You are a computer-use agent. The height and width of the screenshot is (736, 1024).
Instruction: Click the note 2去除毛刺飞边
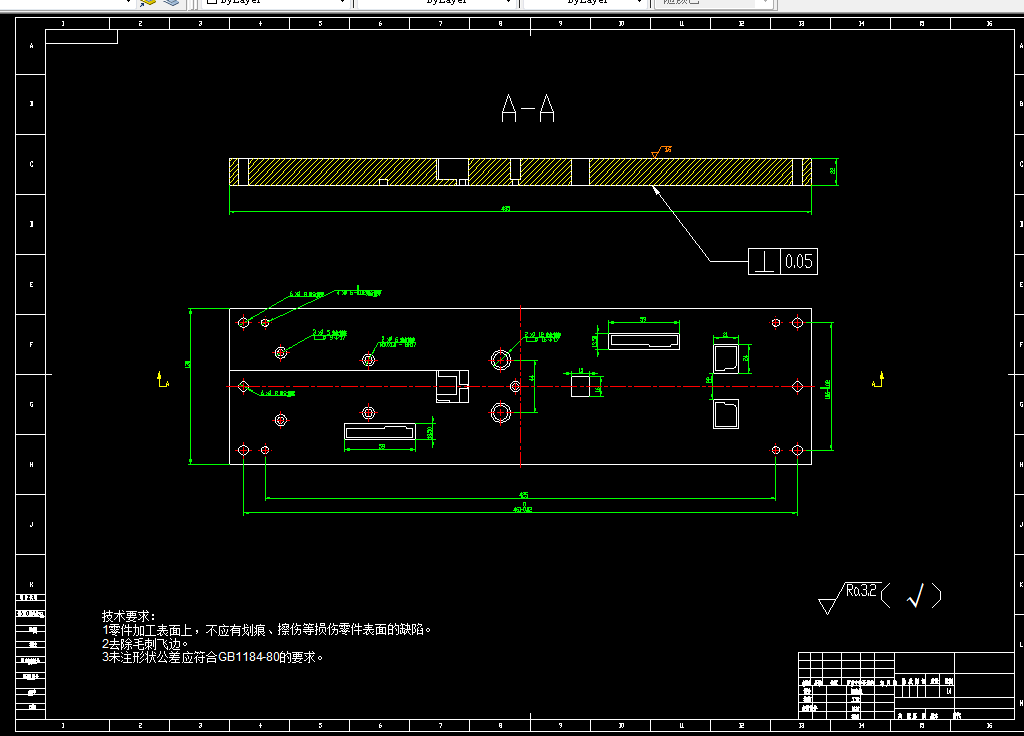click(145, 643)
